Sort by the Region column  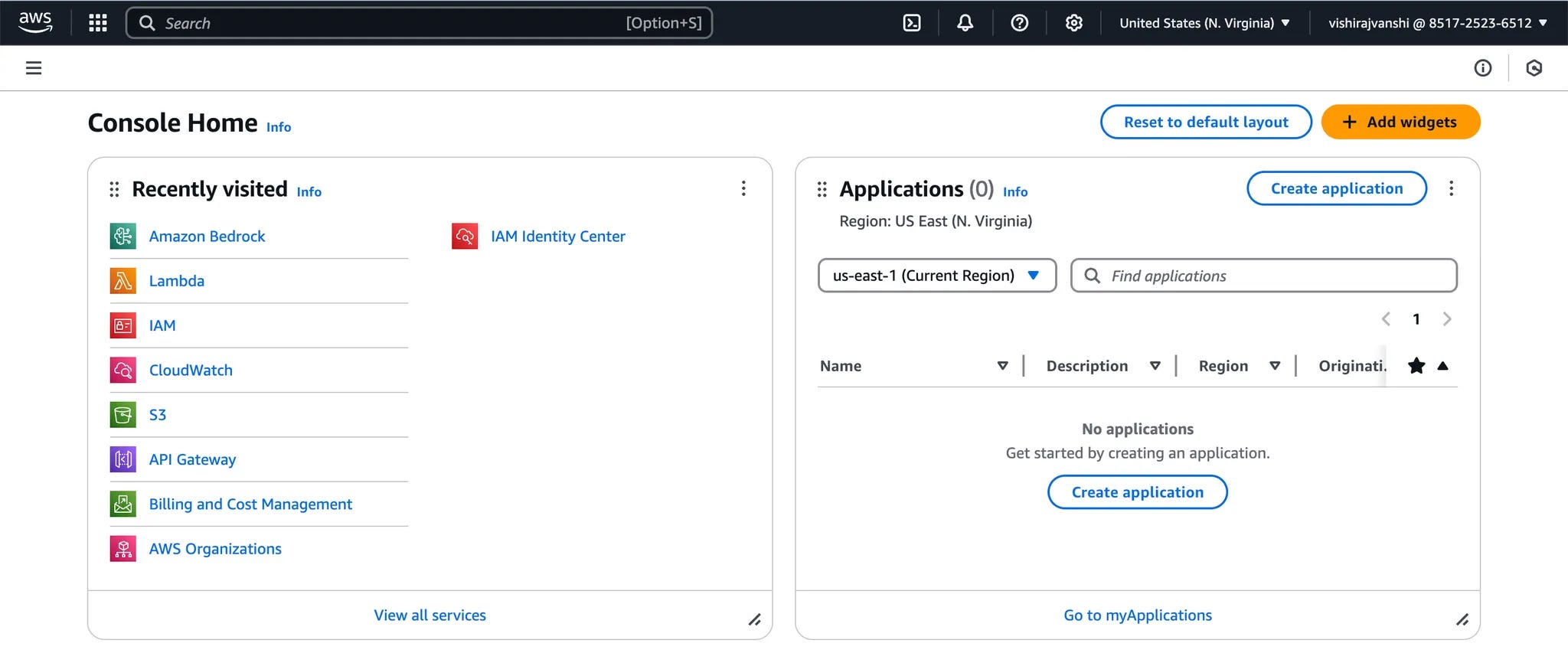pyautogui.click(x=1275, y=366)
